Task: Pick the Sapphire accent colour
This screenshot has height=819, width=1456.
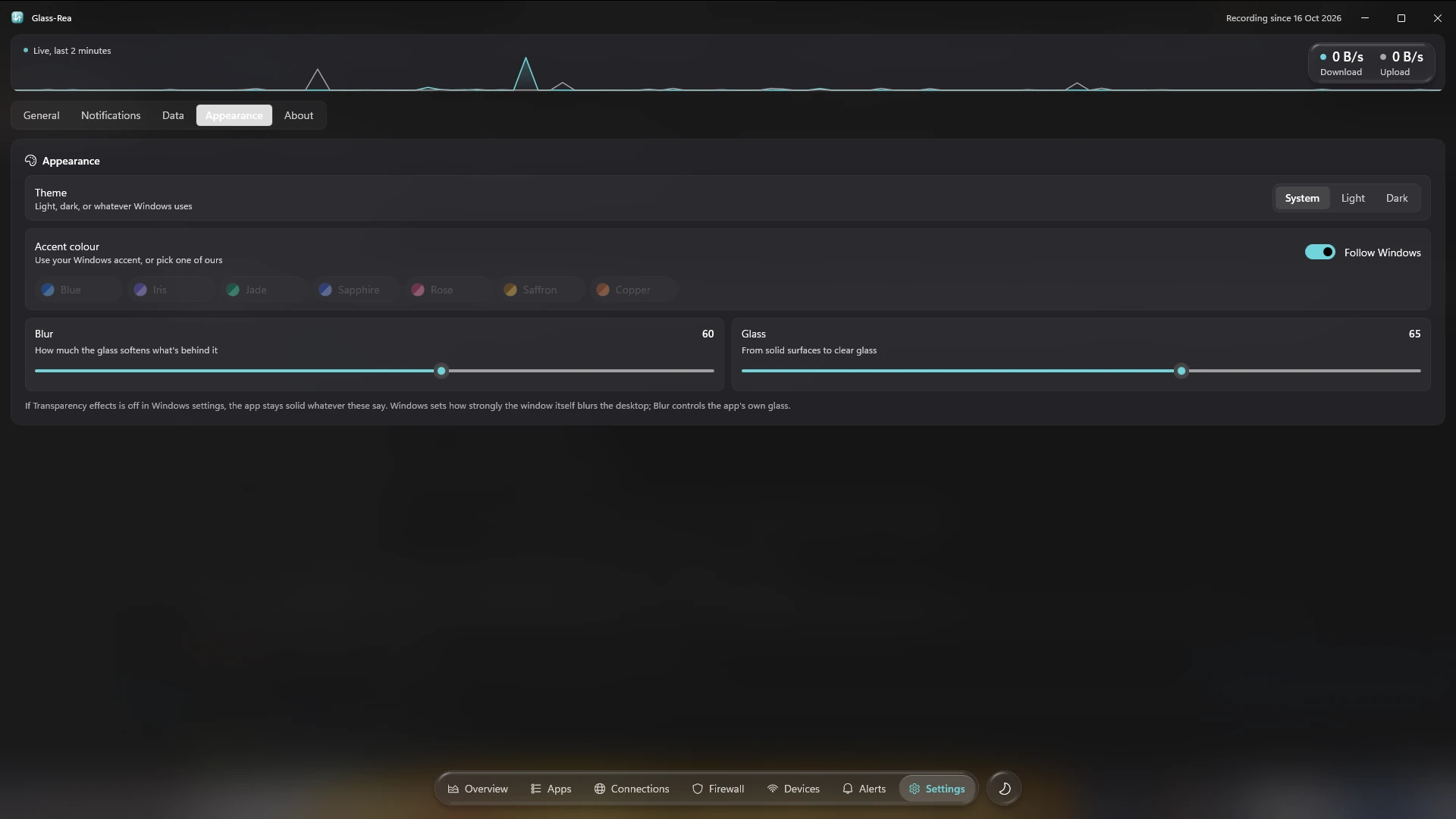Action: pos(356,290)
